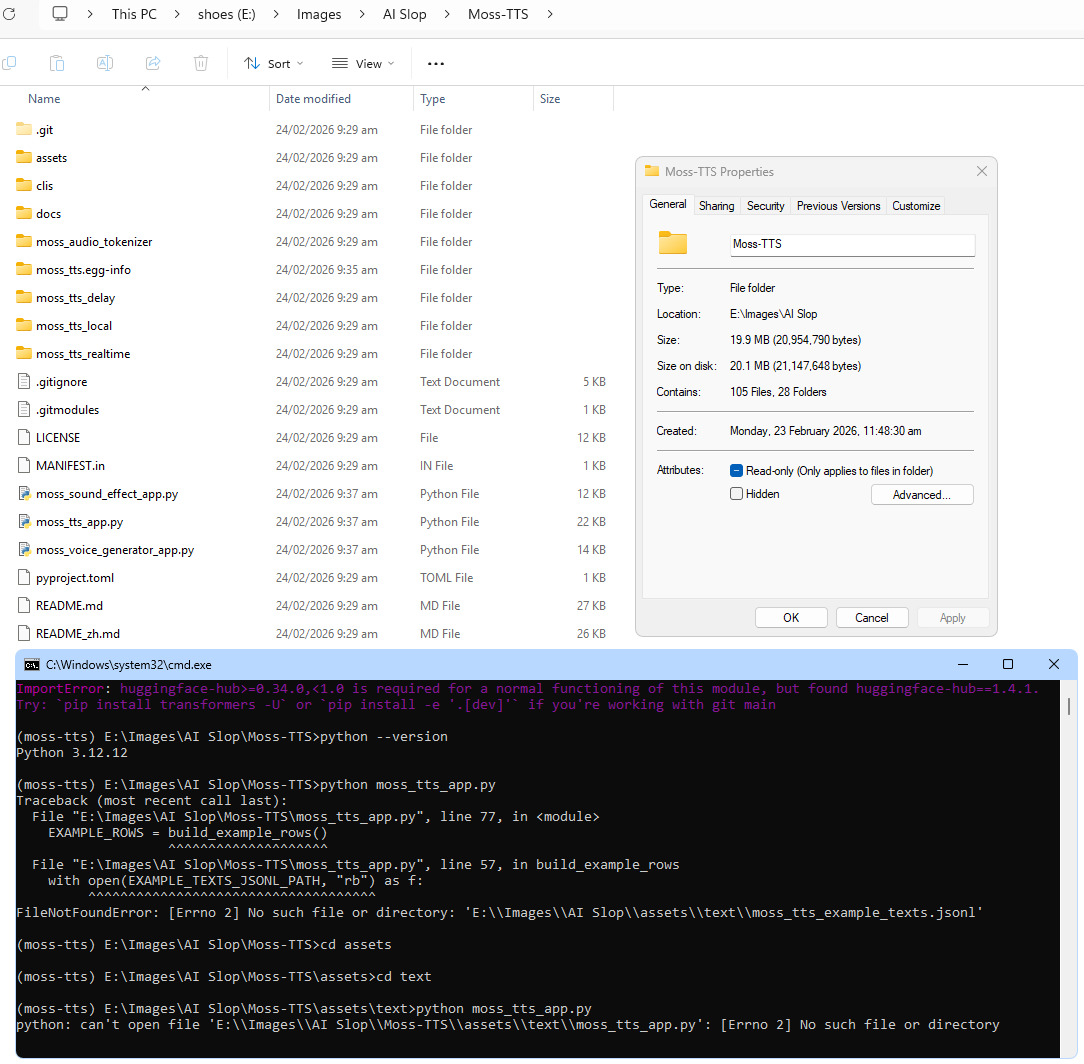Click the folder icon in Properties General tab
The image size is (1084, 1064).
pos(673,243)
